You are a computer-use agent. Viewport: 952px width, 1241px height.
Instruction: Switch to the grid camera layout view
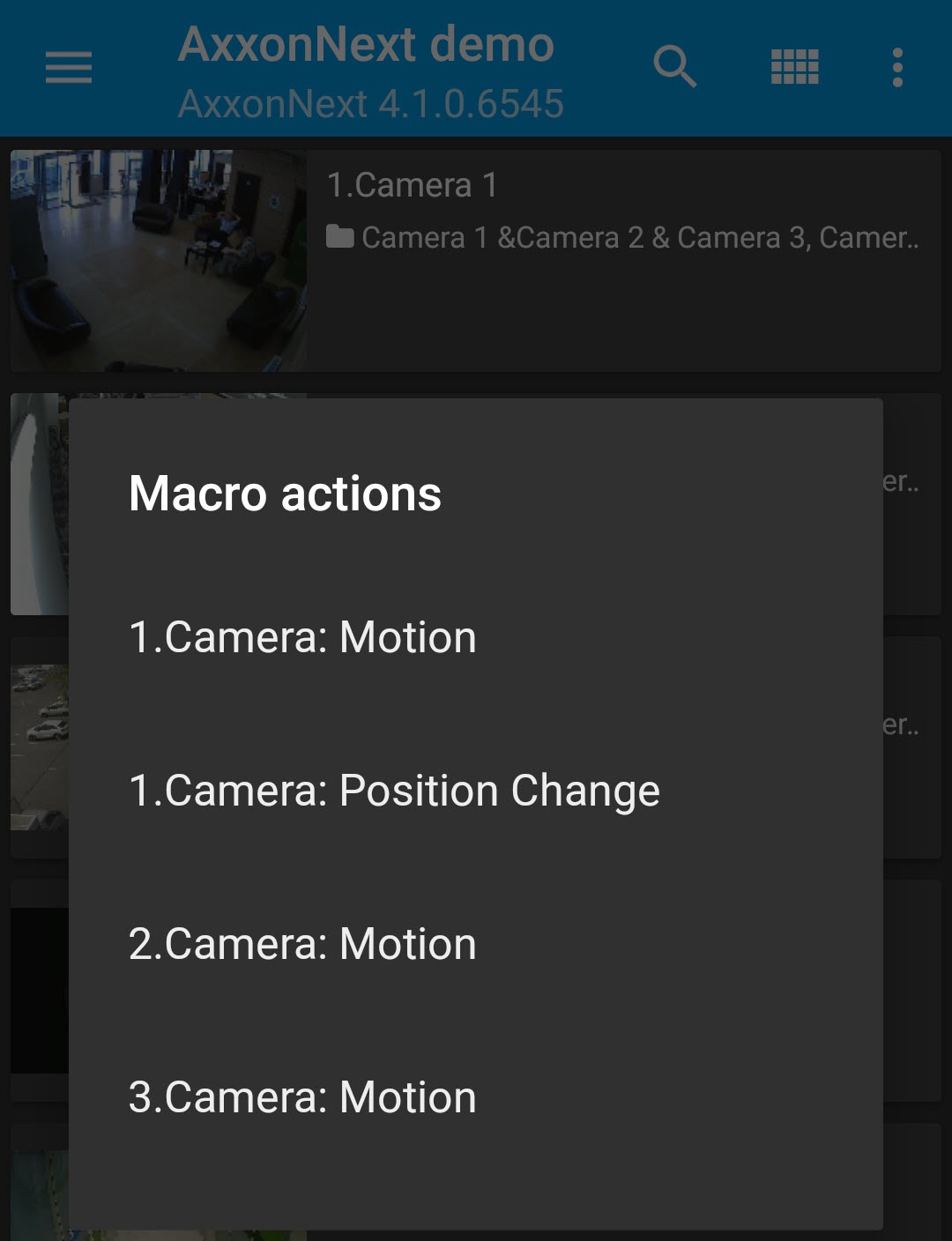794,67
